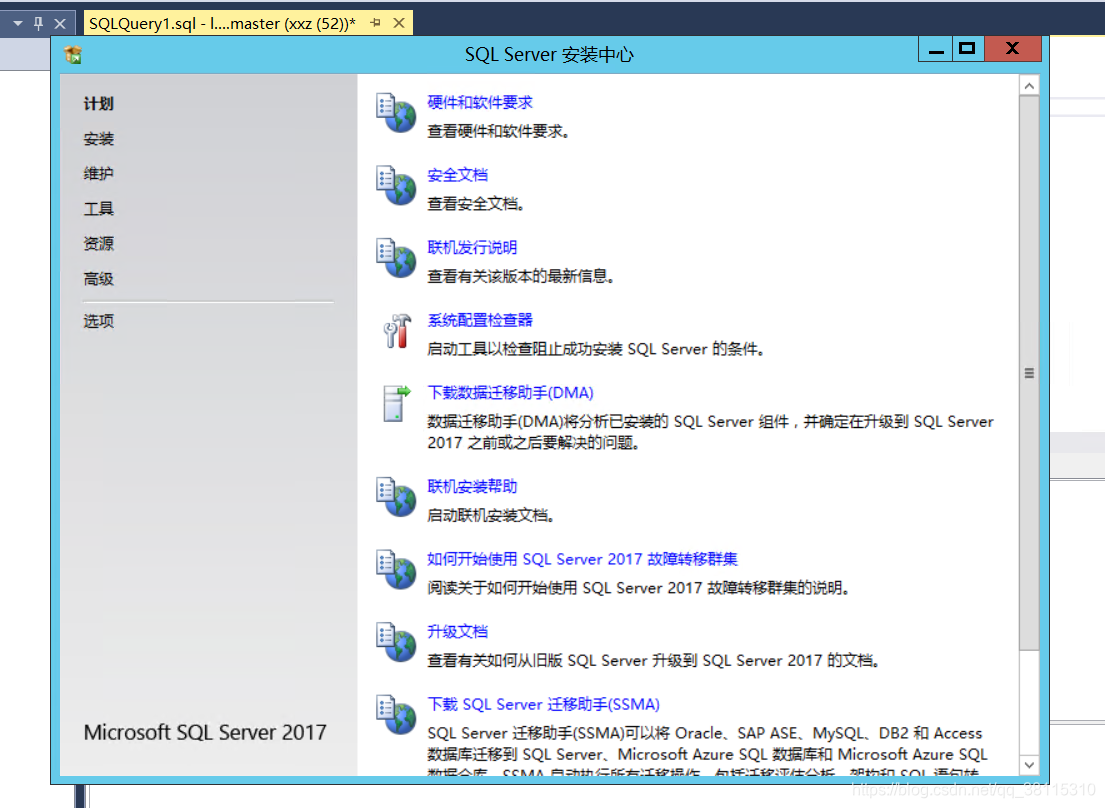1105x808 pixels.
Task: Click the scrollbar up arrow
Action: (1029, 86)
